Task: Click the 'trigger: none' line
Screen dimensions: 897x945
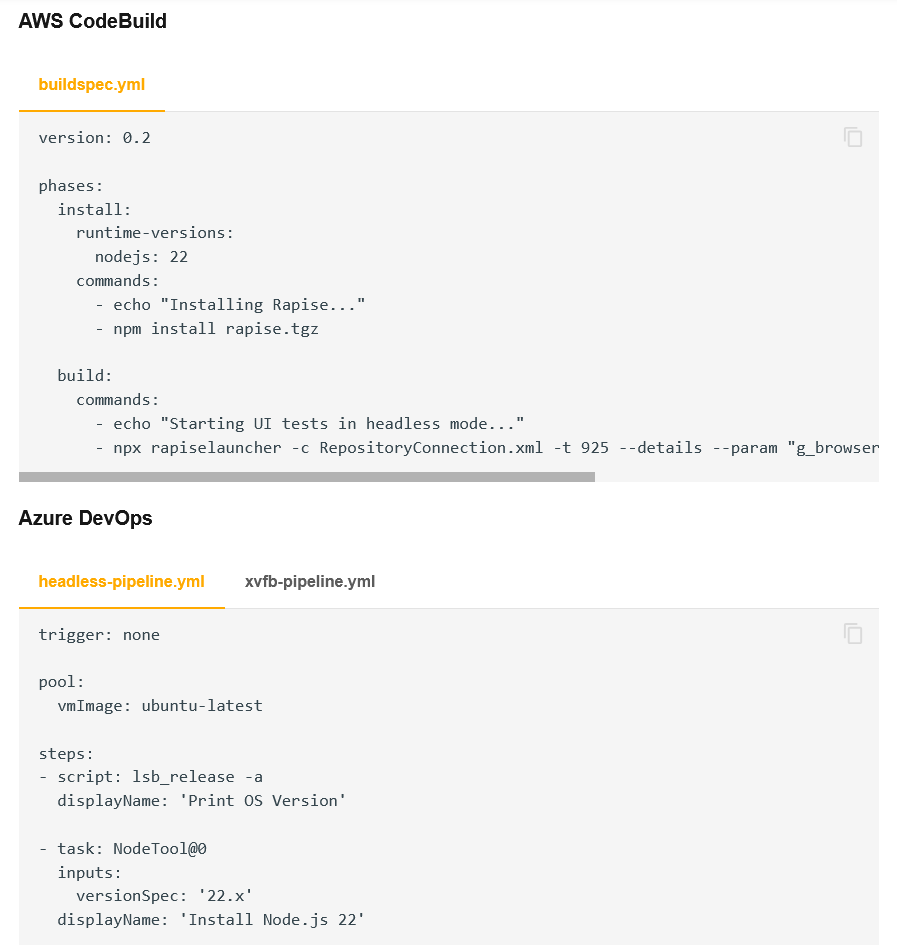Action: coord(99,635)
